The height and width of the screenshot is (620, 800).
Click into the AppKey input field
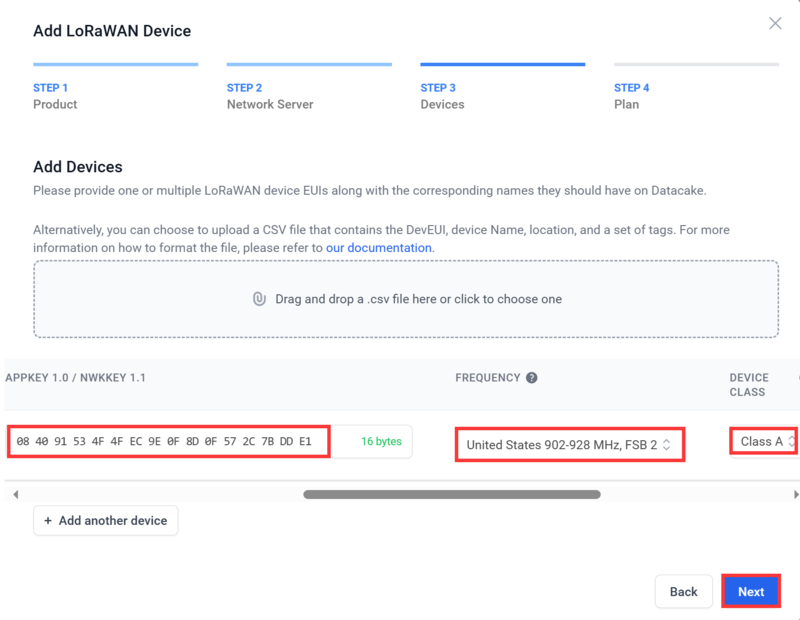pyautogui.click(x=168, y=441)
